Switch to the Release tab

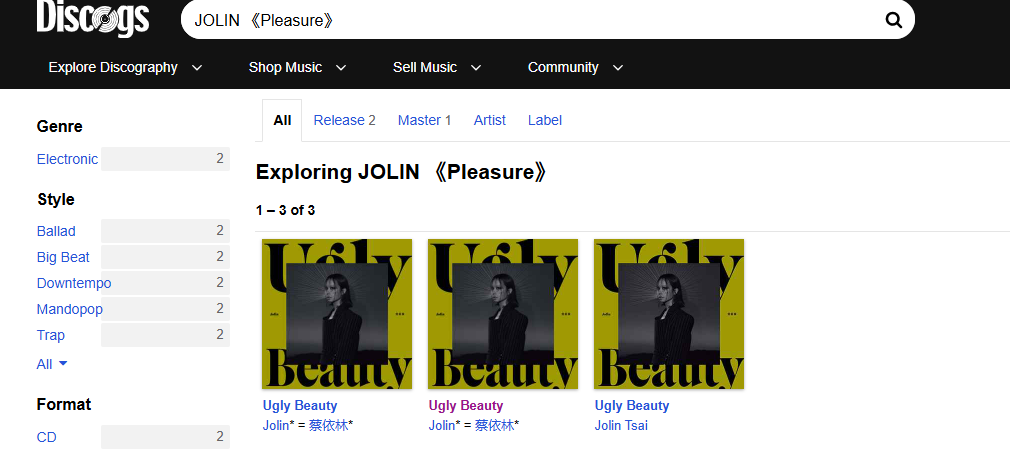pyautogui.click(x=344, y=120)
